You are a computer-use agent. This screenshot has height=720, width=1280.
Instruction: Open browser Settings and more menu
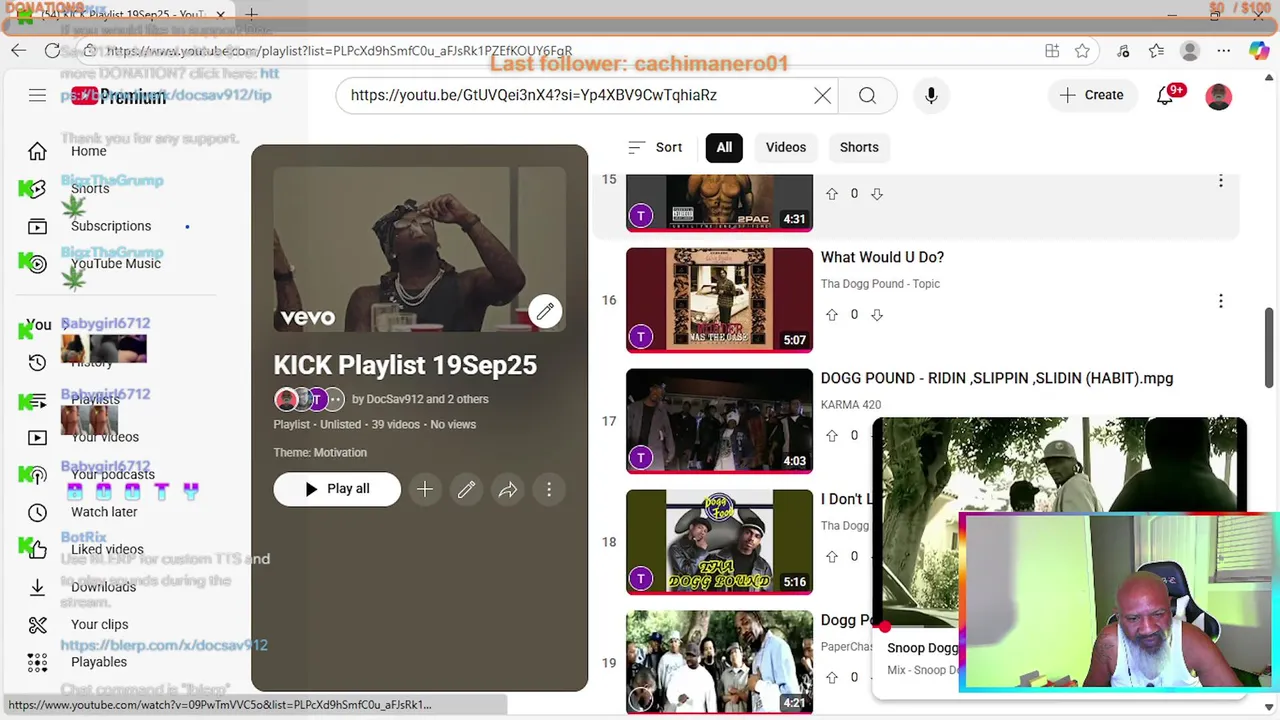pos(1224,51)
